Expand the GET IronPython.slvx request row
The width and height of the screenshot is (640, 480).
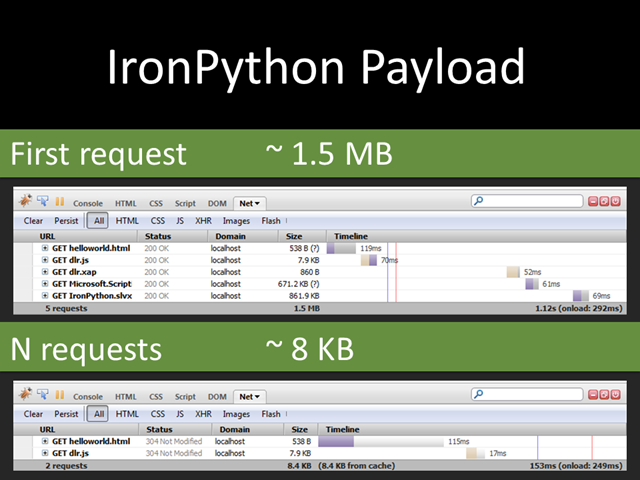[x=45, y=296]
